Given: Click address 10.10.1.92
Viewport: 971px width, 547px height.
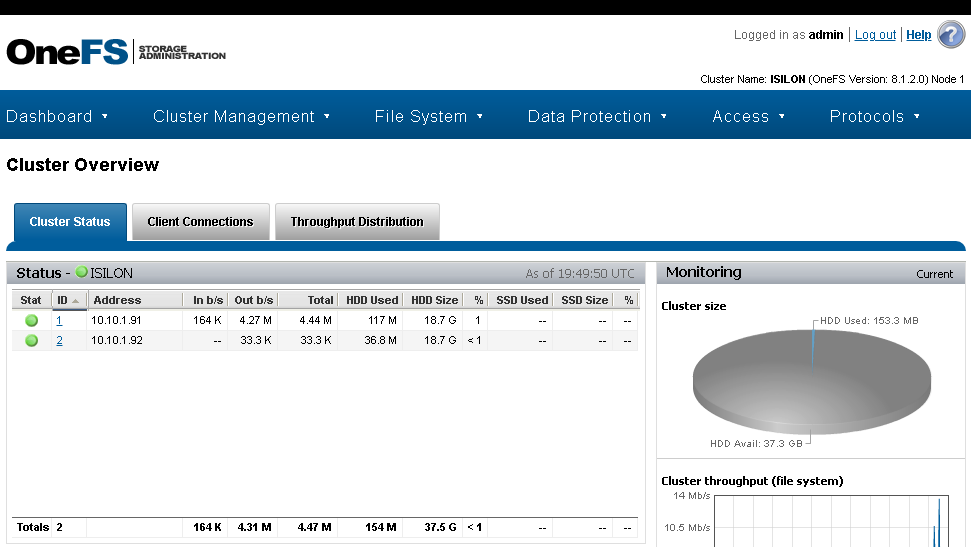Looking at the screenshot, I should click(116, 340).
